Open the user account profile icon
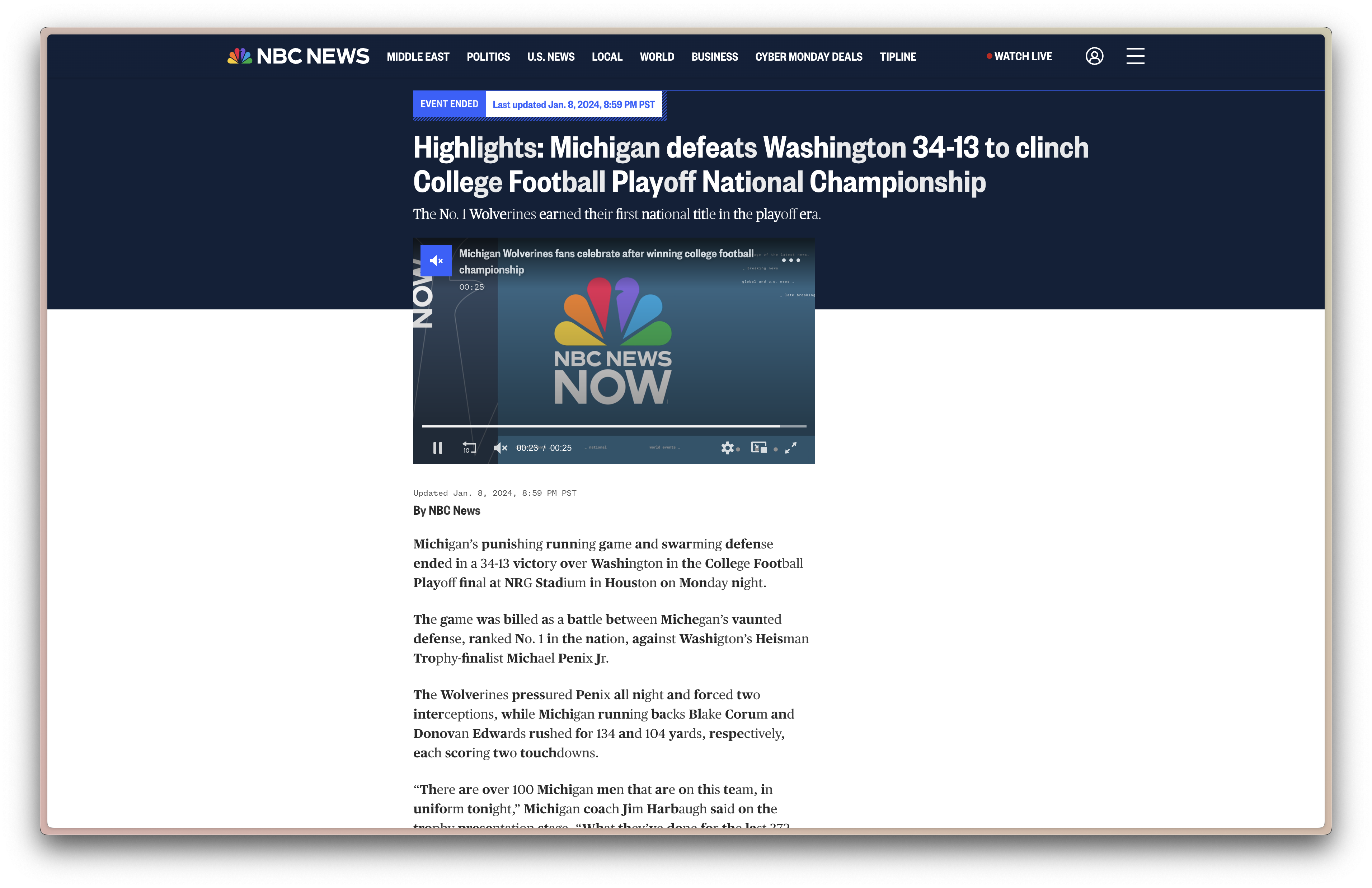This screenshot has width=1372, height=888. (x=1094, y=56)
